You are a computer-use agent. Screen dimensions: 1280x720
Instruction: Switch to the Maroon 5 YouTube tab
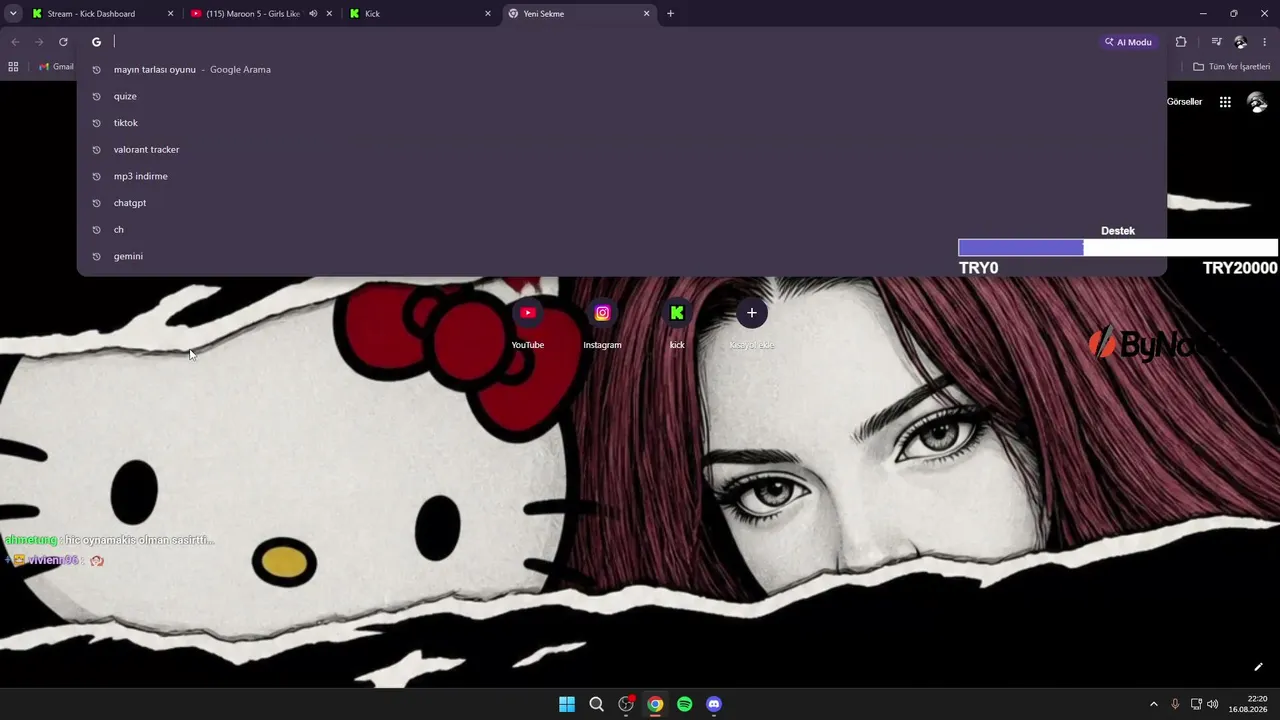tap(261, 14)
